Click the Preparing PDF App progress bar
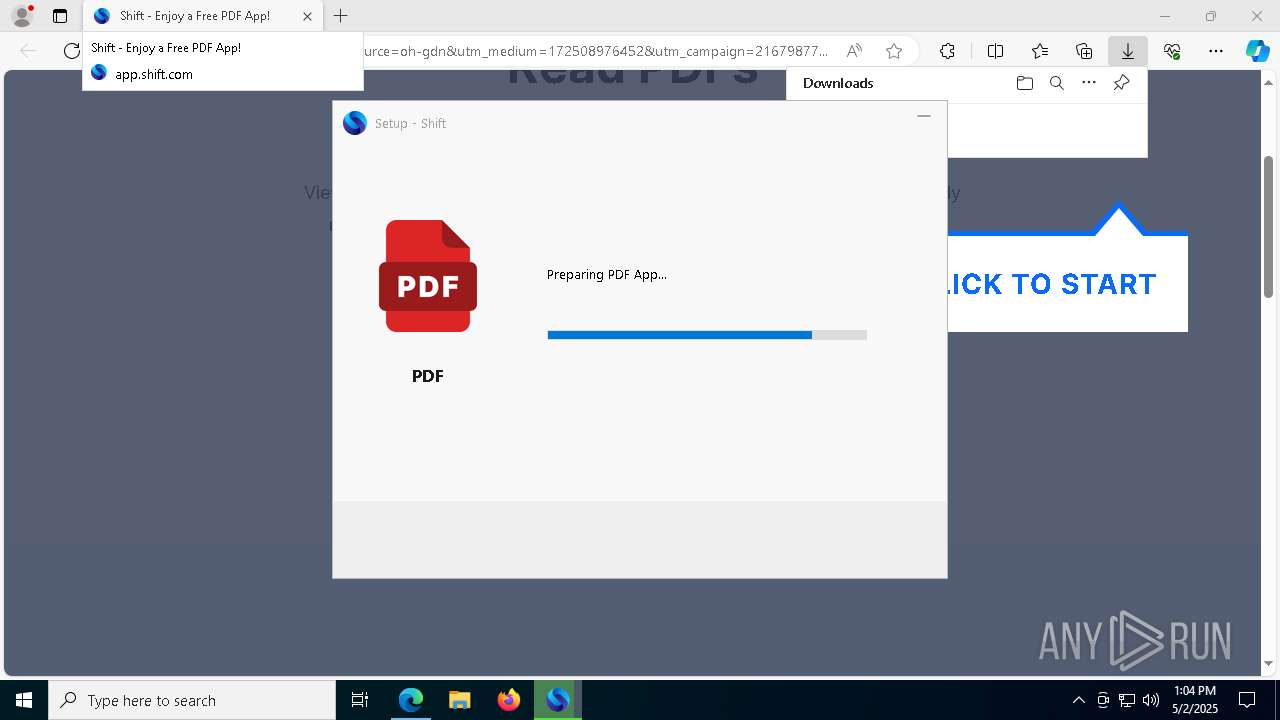Viewport: 1280px width, 720px height. tap(707, 335)
